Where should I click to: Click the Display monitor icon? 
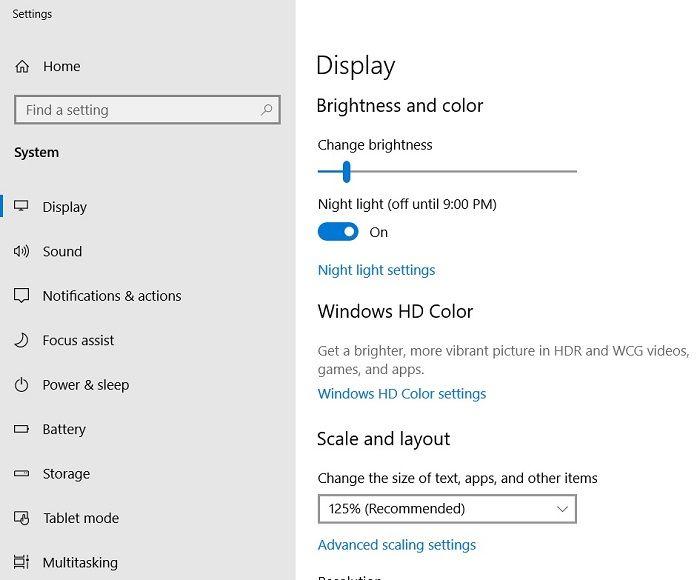coord(21,206)
